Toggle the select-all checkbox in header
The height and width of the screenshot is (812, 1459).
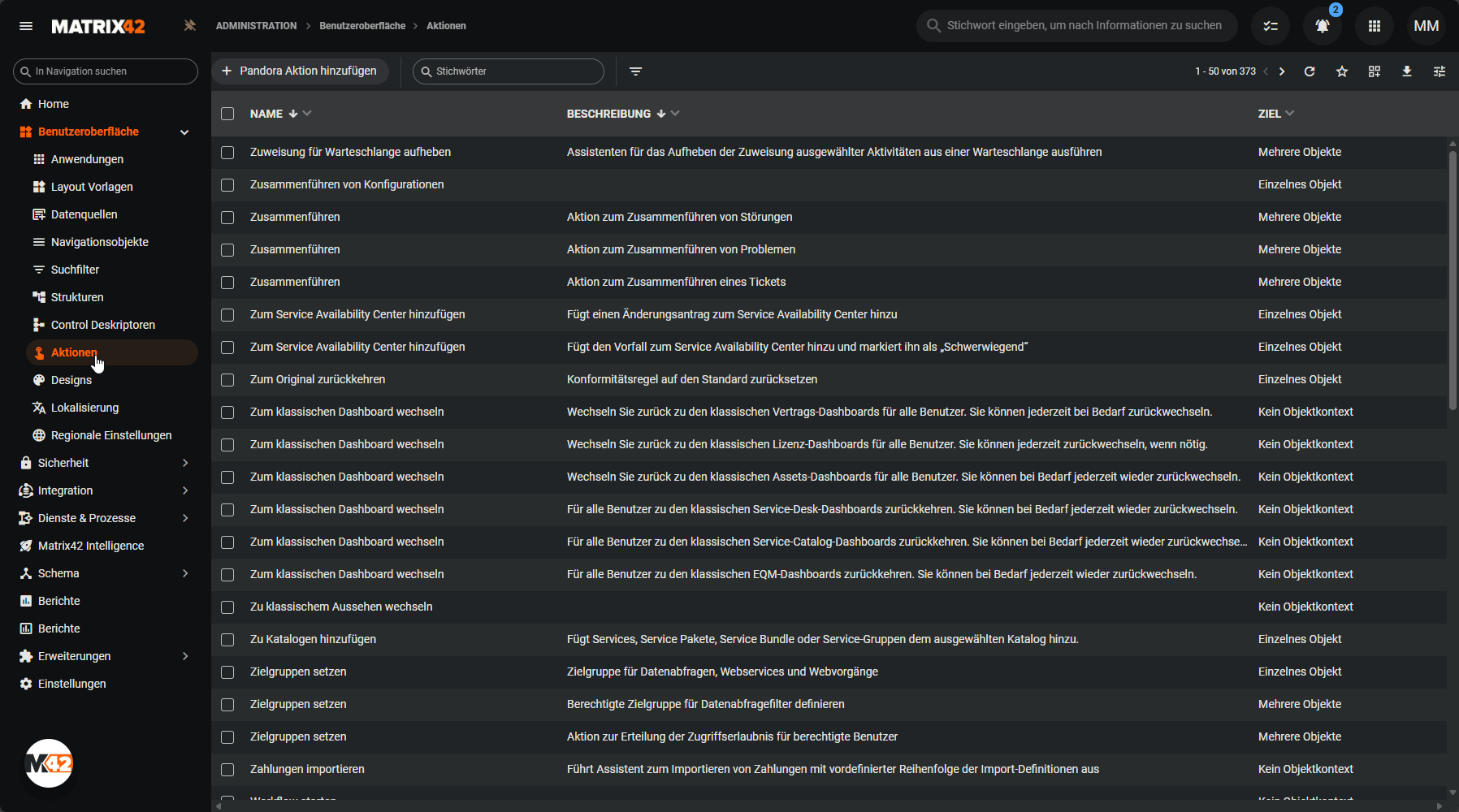(x=227, y=114)
